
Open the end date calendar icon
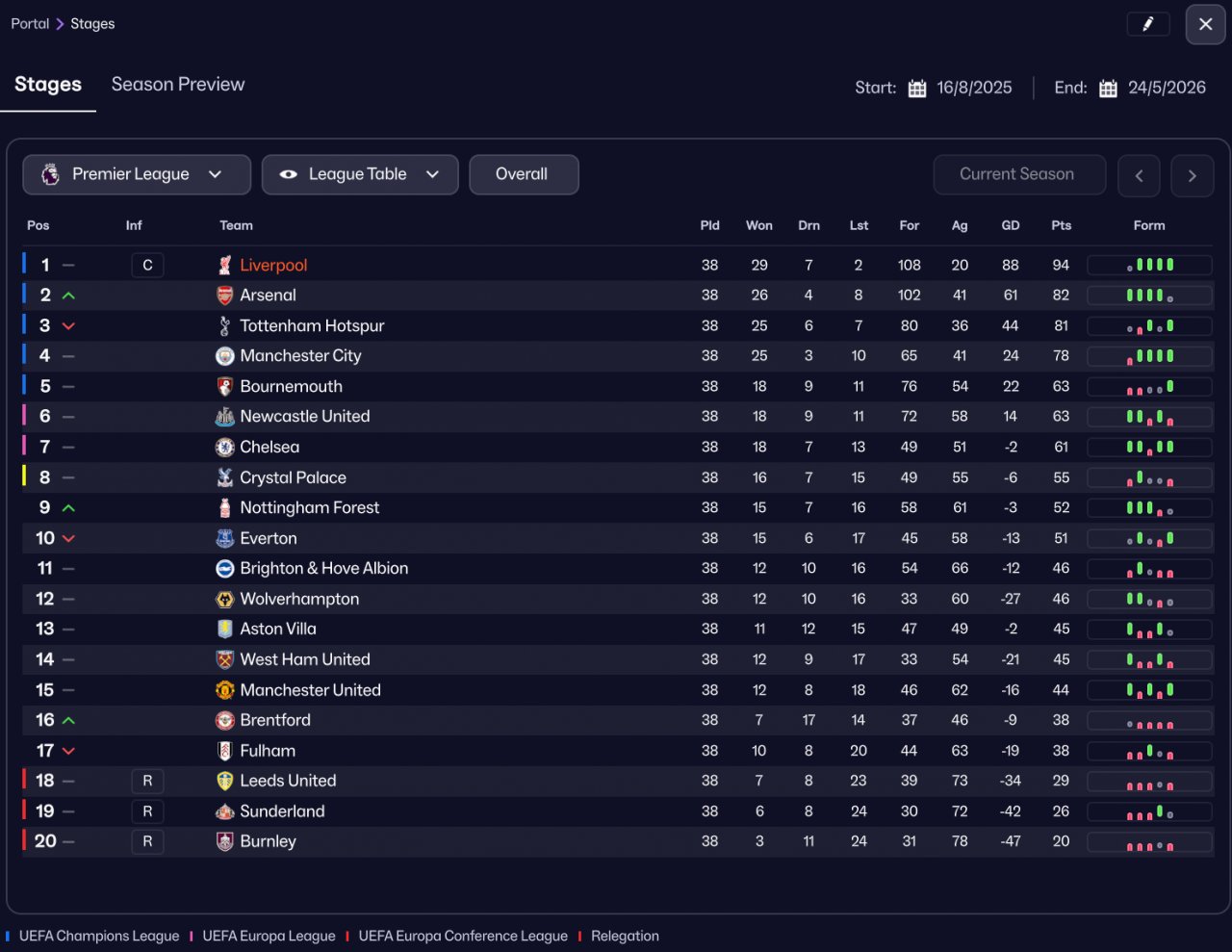[x=1108, y=89]
